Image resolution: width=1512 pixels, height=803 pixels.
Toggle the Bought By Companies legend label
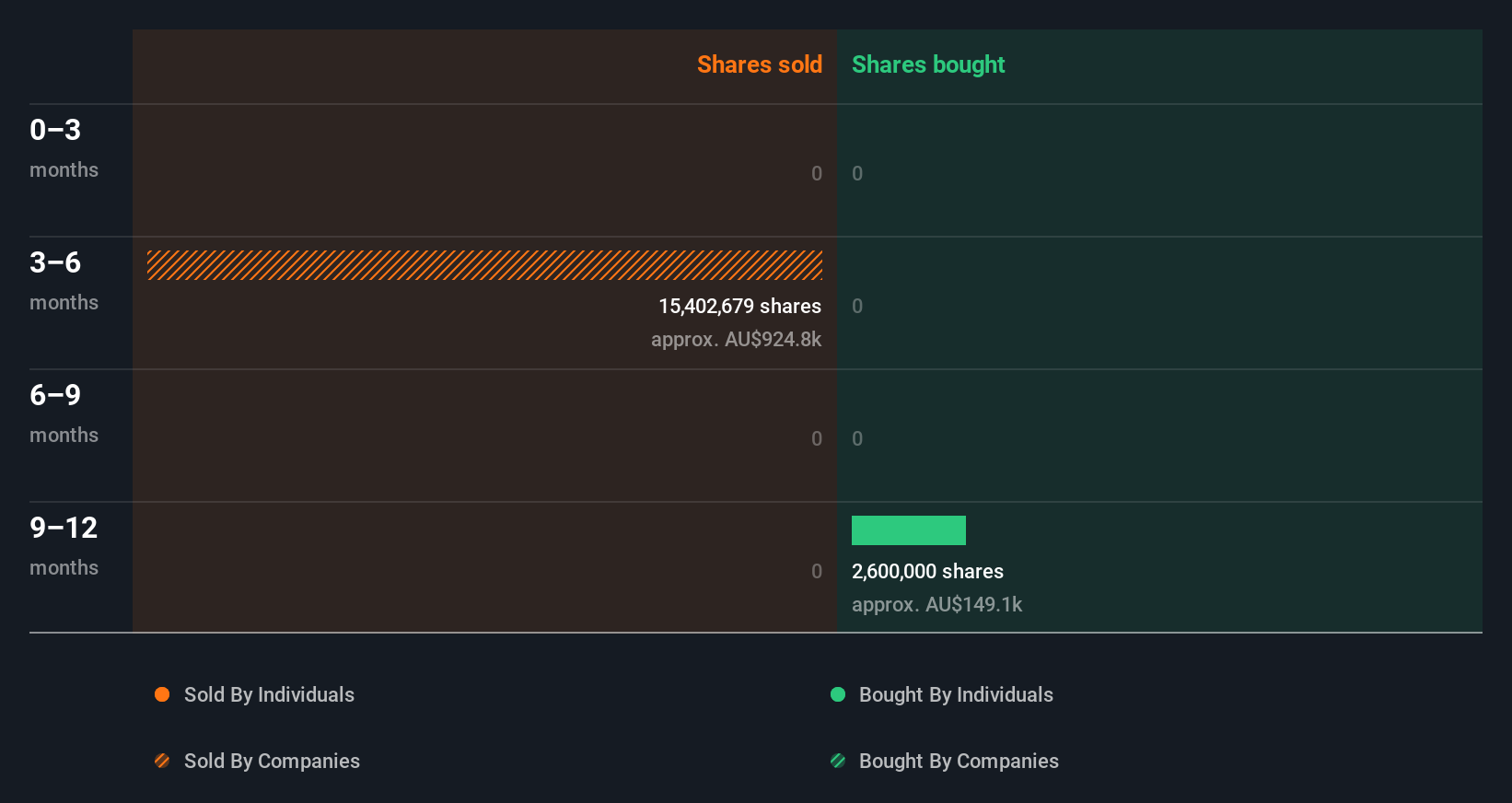pos(959,761)
